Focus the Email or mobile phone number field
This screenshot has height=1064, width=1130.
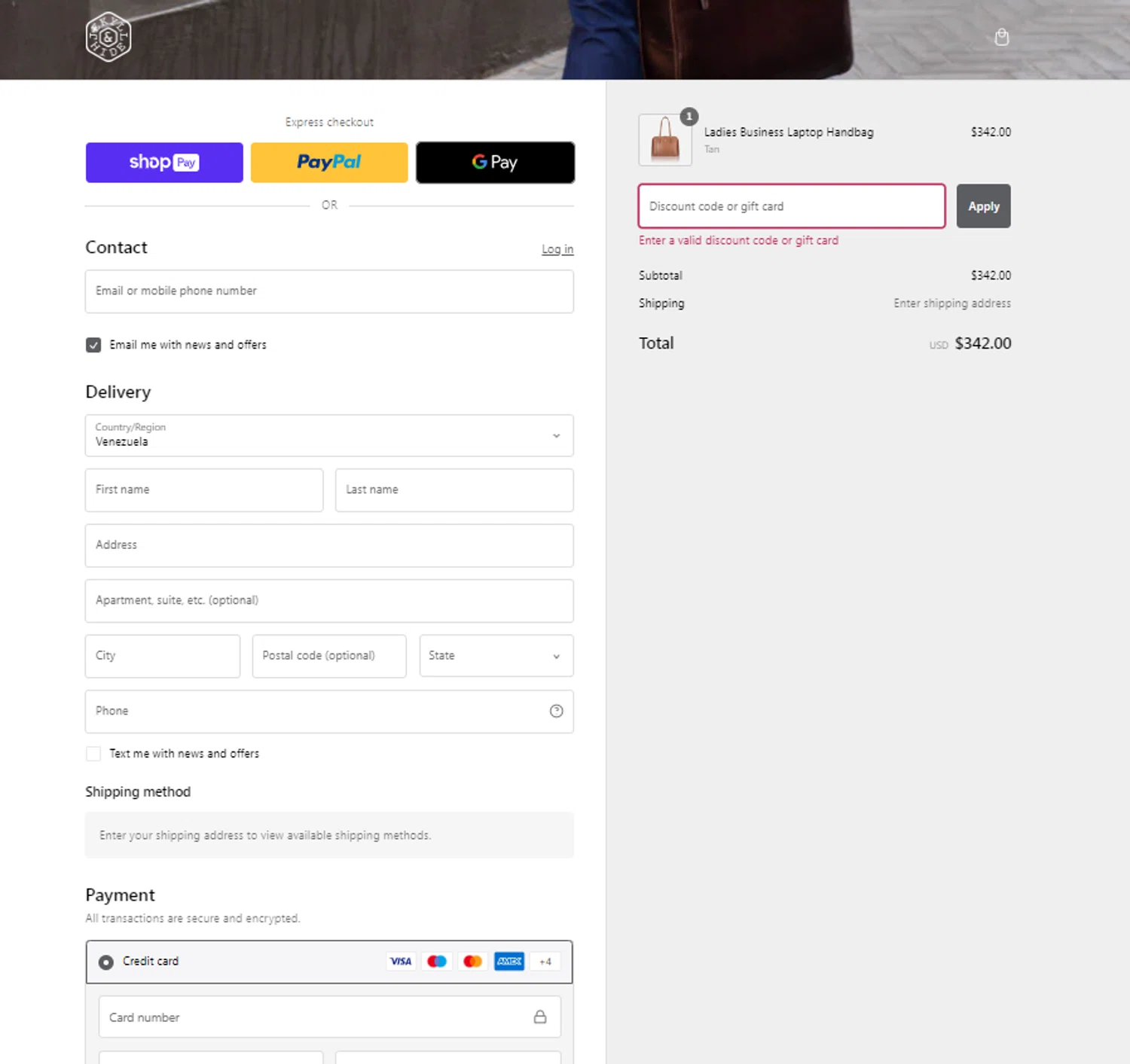(329, 291)
